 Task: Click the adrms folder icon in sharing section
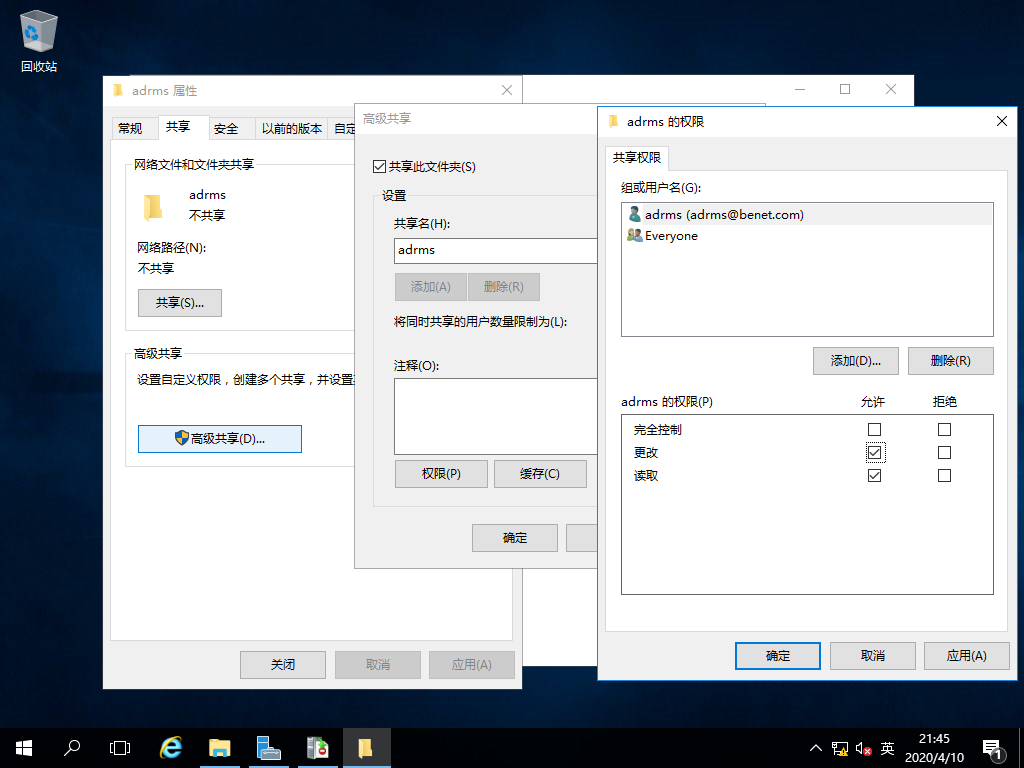152,208
